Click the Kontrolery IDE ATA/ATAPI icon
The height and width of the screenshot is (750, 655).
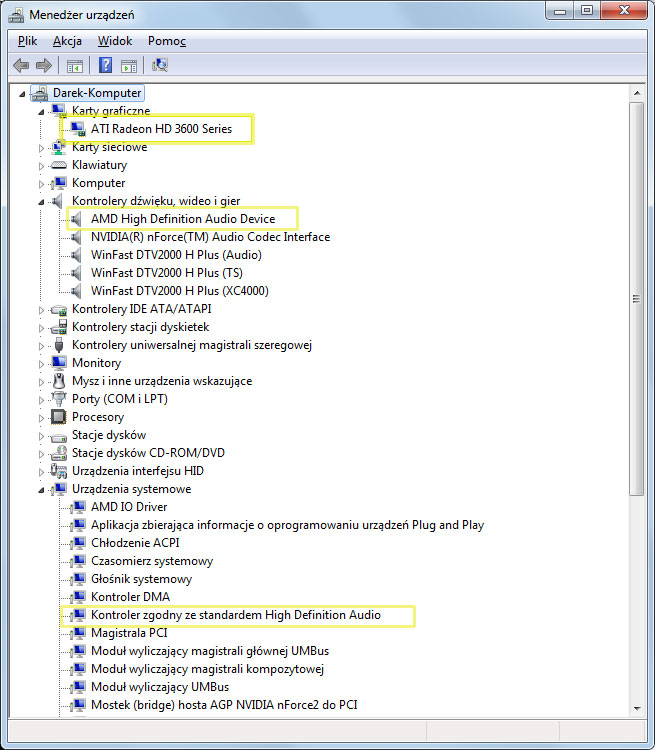(59, 309)
